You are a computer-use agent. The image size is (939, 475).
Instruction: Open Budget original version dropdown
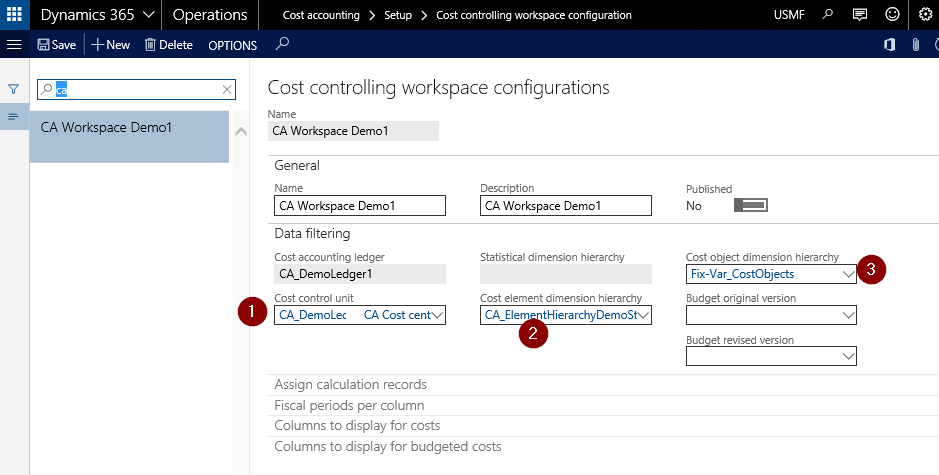point(848,316)
